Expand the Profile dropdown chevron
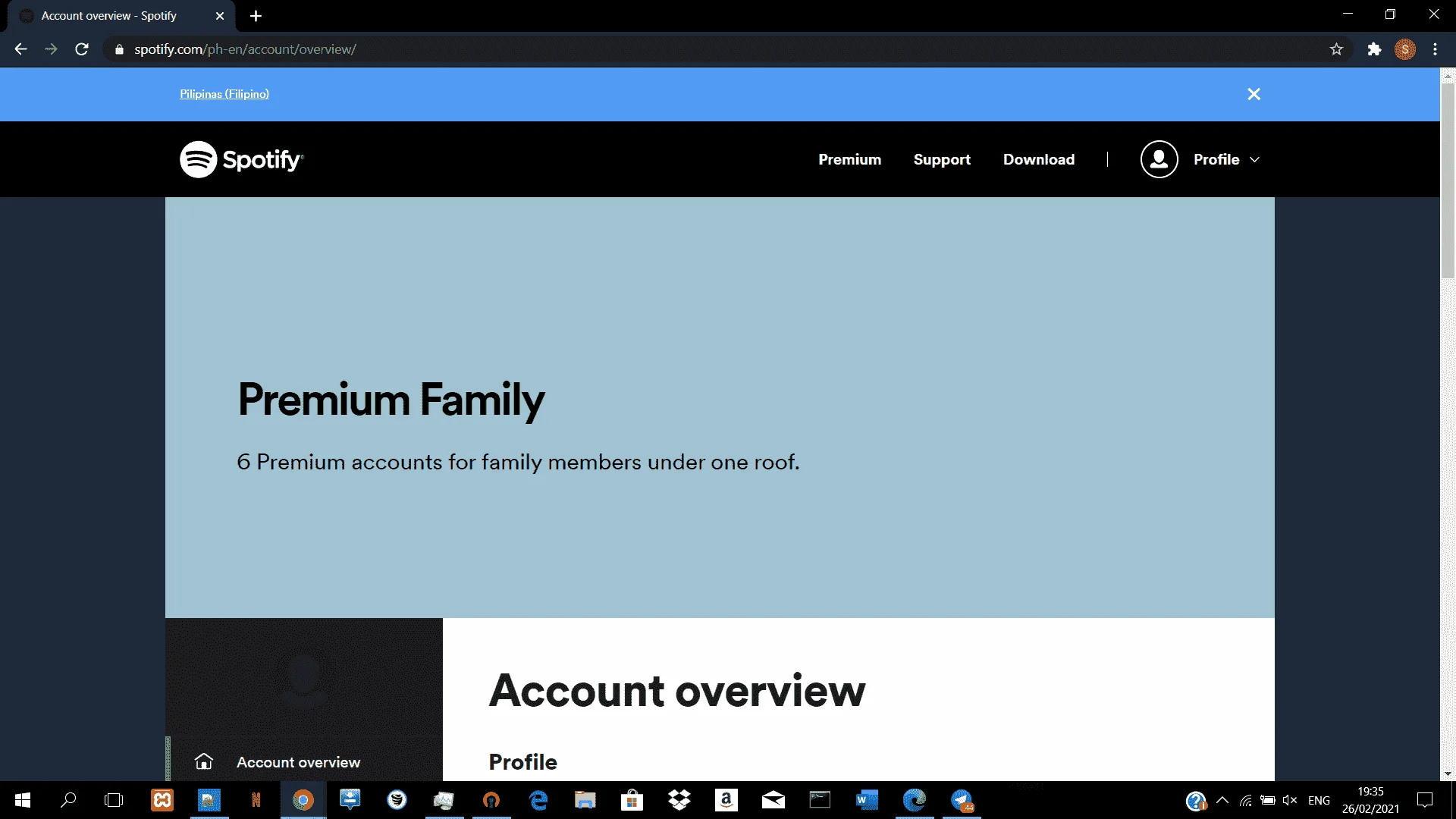The width and height of the screenshot is (1456, 819). click(x=1254, y=159)
